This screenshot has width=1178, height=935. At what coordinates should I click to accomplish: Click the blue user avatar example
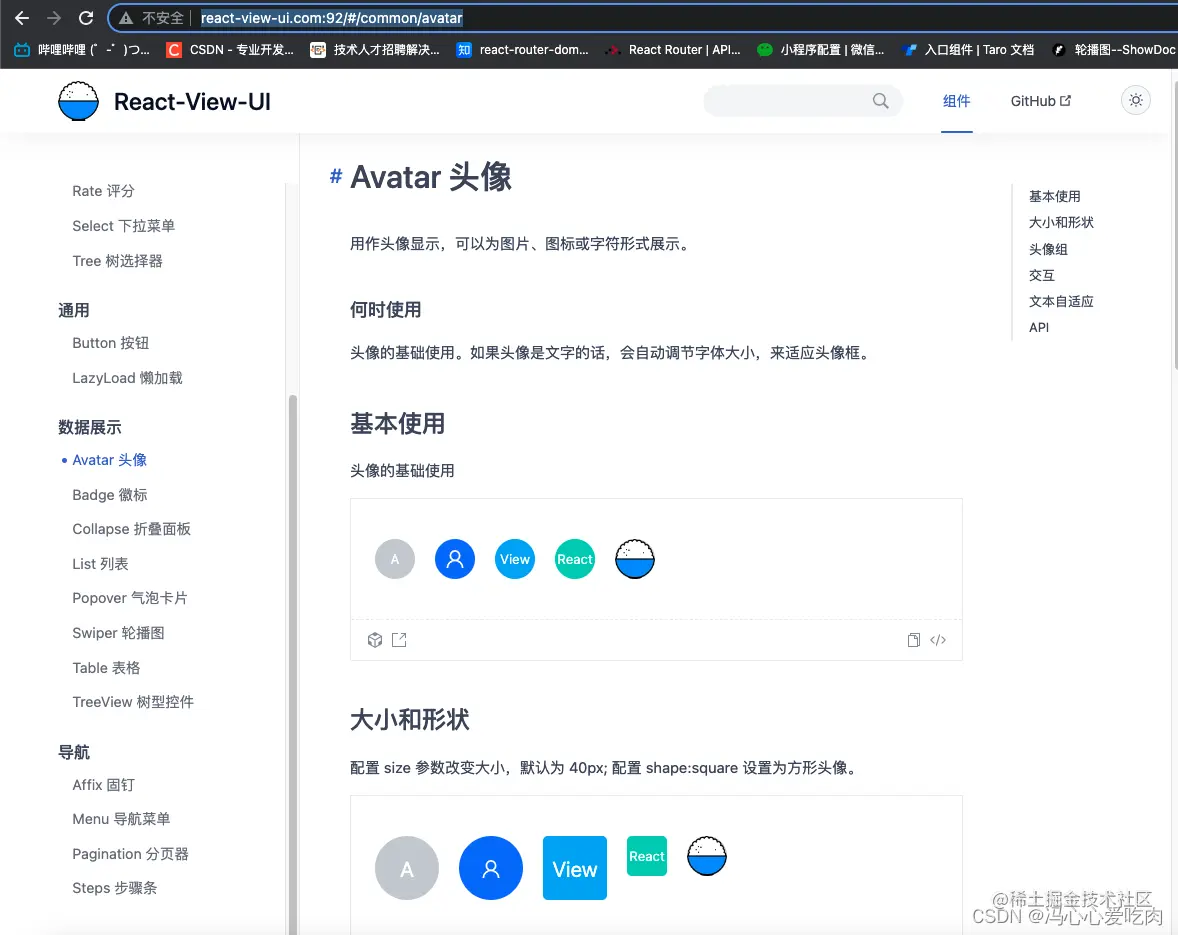(x=455, y=559)
